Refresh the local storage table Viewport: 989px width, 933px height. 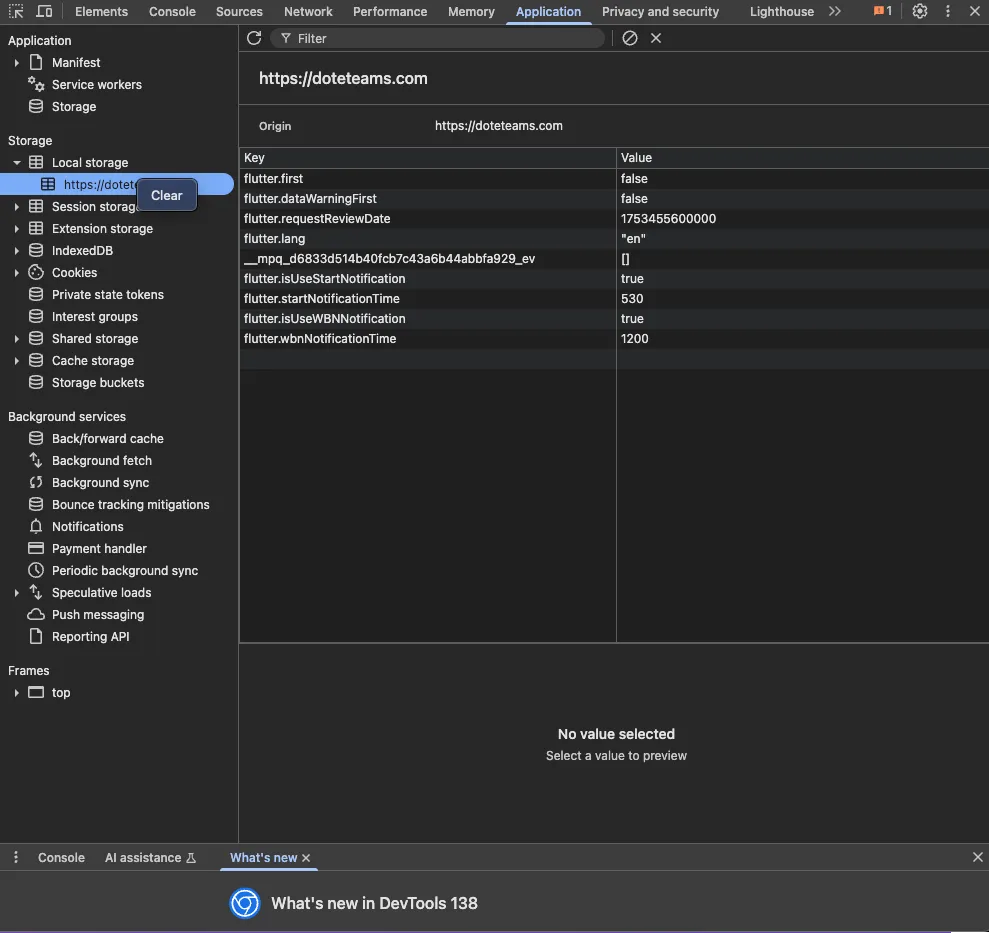click(254, 38)
